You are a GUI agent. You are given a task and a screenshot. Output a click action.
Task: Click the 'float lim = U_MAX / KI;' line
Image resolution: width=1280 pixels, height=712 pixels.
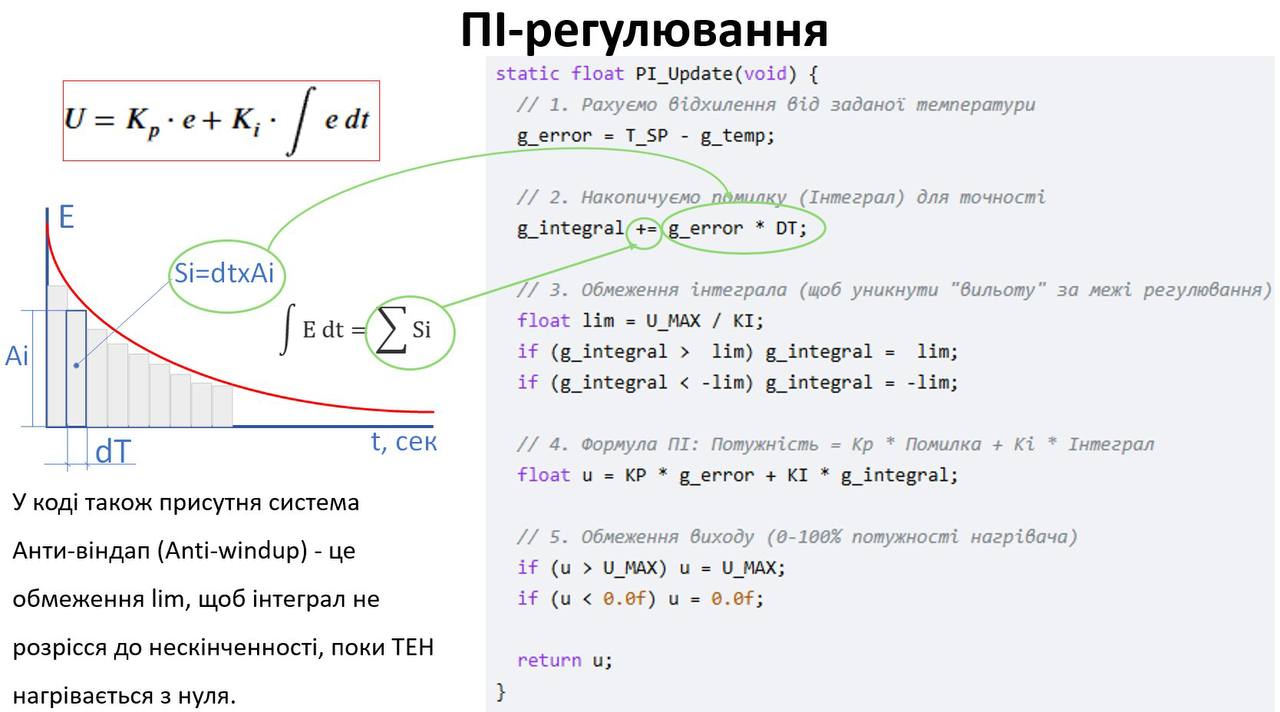click(x=640, y=321)
